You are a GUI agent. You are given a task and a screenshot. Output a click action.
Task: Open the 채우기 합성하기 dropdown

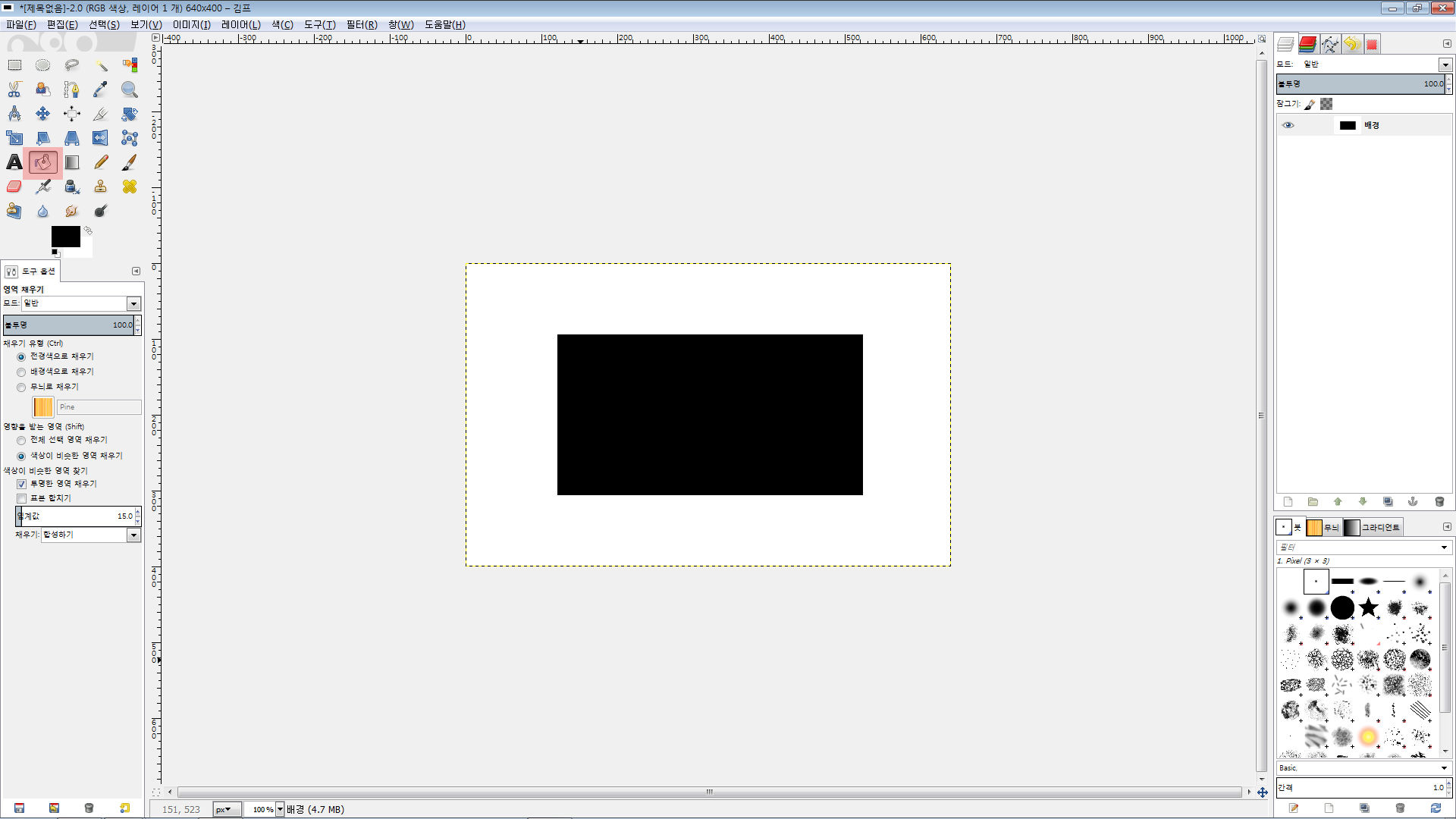[x=91, y=535]
